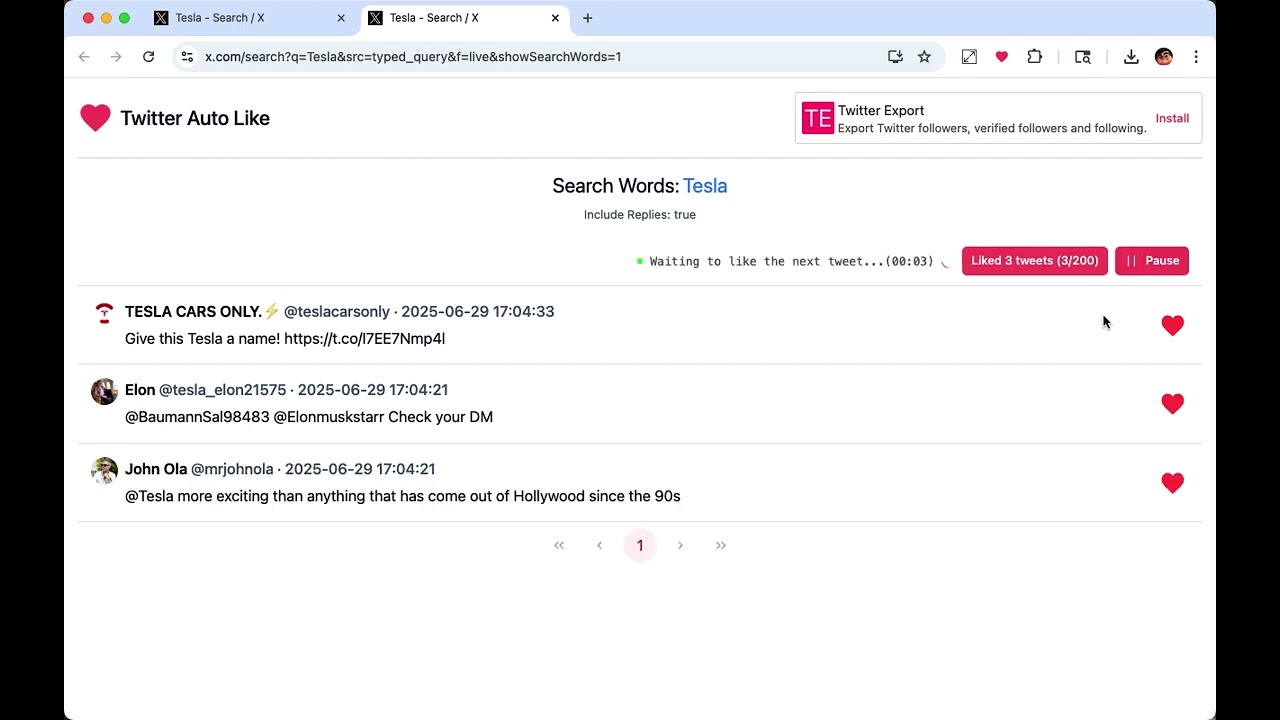Open the t.co/l7EE7Nmp4l link

coord(364,339)
